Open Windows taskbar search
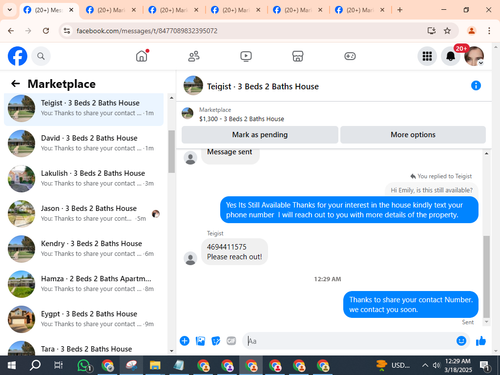Viewport: 500px width, 375px height. coord(35,365)
